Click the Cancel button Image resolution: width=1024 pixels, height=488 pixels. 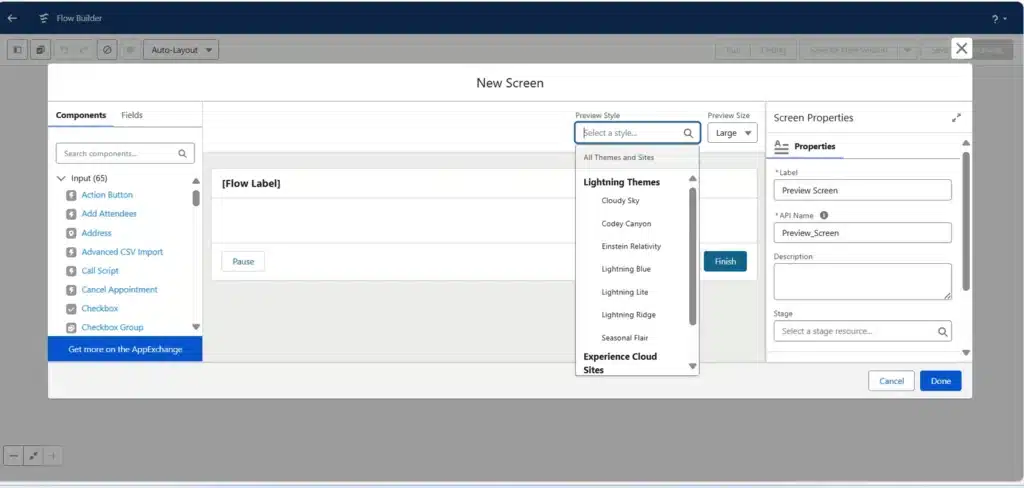(891, 381)
